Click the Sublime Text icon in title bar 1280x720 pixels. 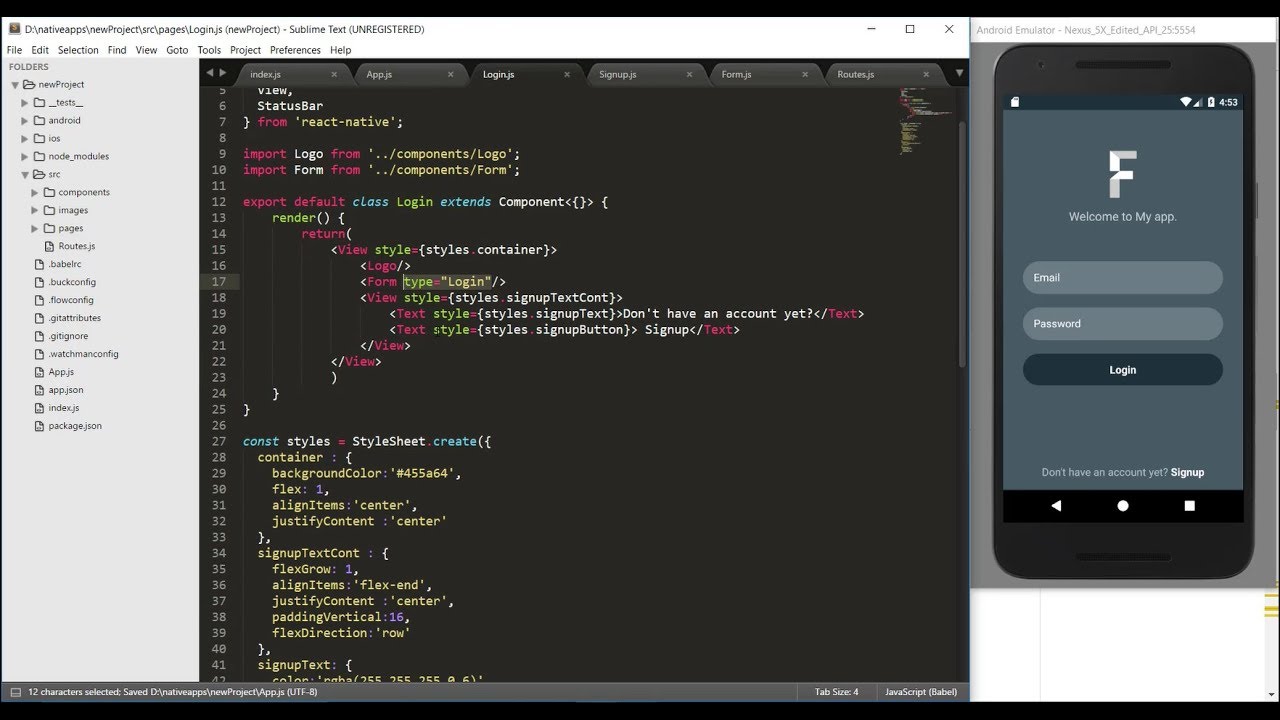14,29
